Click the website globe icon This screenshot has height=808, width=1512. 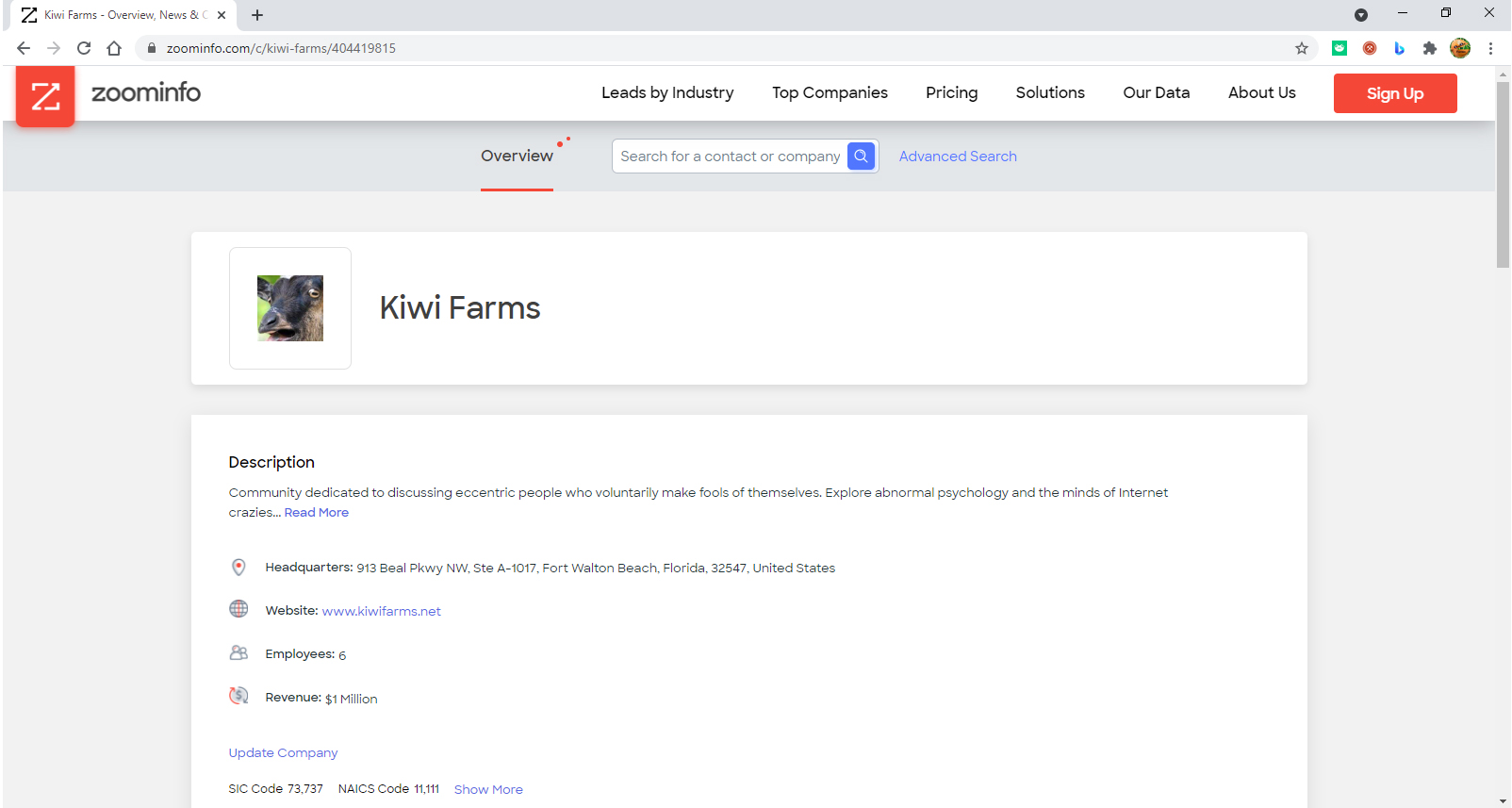coord(238,609)
